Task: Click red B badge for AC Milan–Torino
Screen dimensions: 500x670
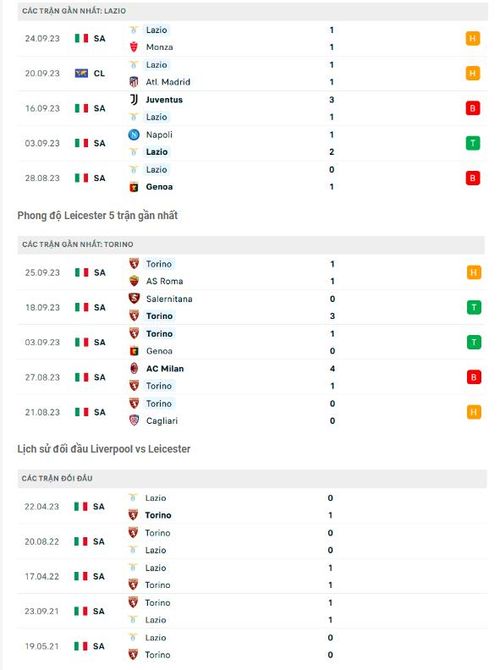Action: coord(474,377)
